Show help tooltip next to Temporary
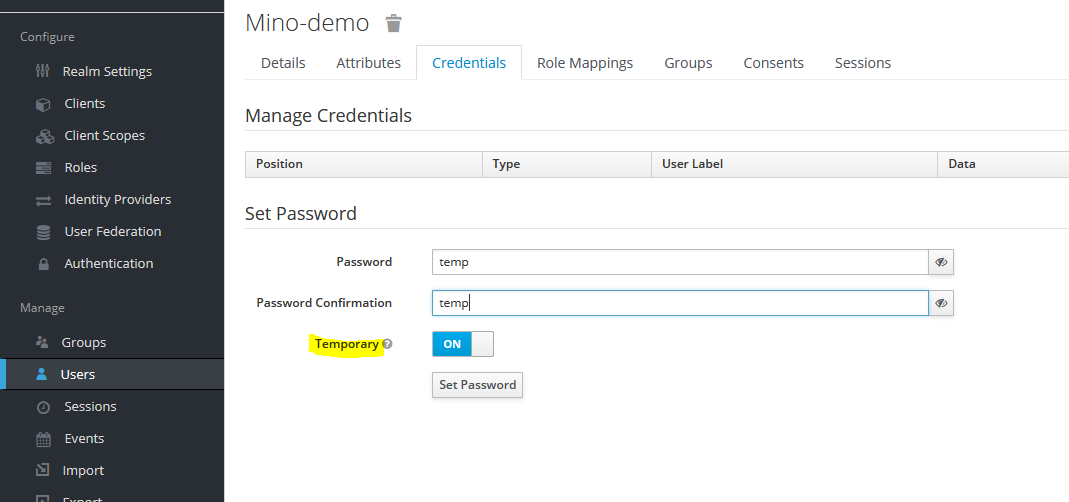The height and width of the screenshot is (502, 1069). point(387,344)
